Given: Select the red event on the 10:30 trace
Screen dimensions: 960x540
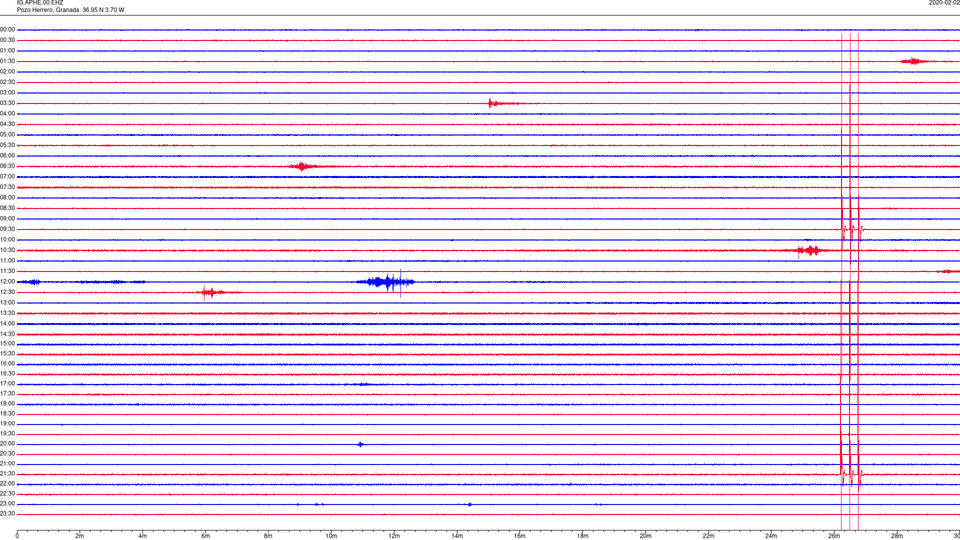Looking at the screenshot, I should [x=811, y=250].
